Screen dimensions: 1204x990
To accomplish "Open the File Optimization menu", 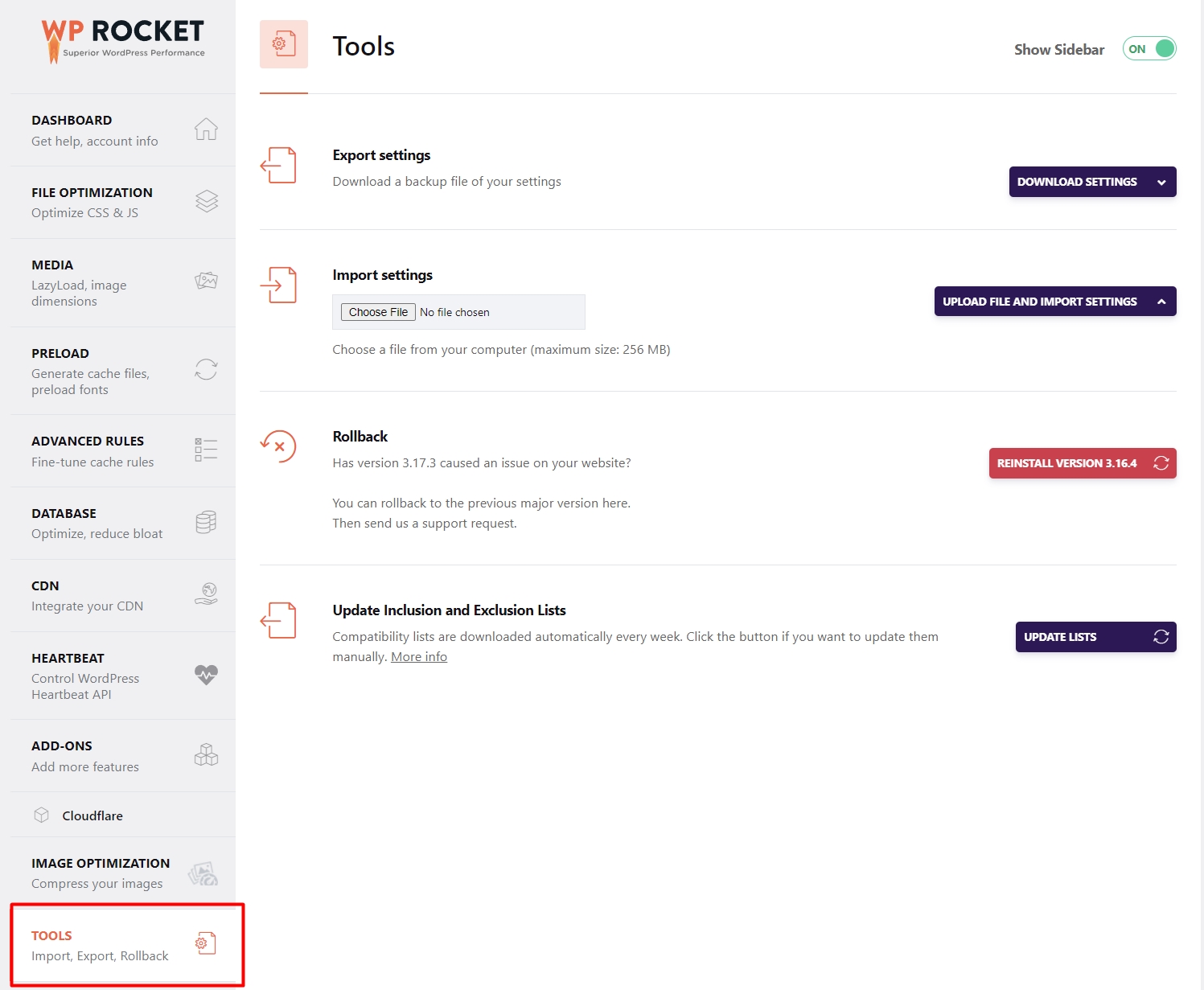I will click(x=122, y=203).
